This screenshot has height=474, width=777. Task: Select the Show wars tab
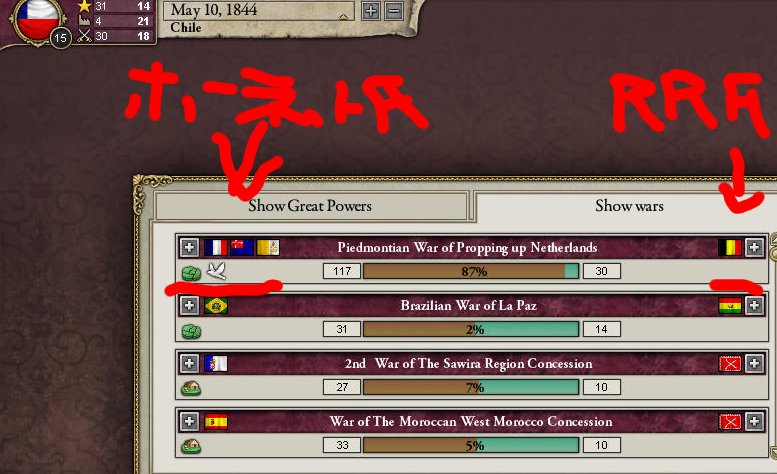(x=629, y=206)
